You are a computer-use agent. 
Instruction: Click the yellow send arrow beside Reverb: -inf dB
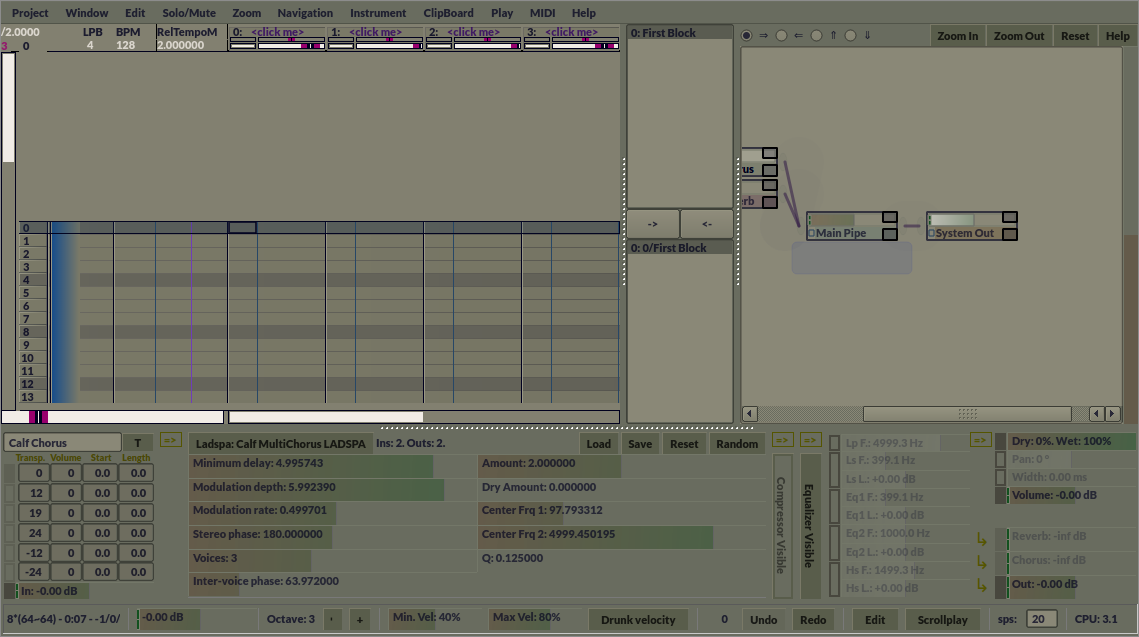click(981, 538)
